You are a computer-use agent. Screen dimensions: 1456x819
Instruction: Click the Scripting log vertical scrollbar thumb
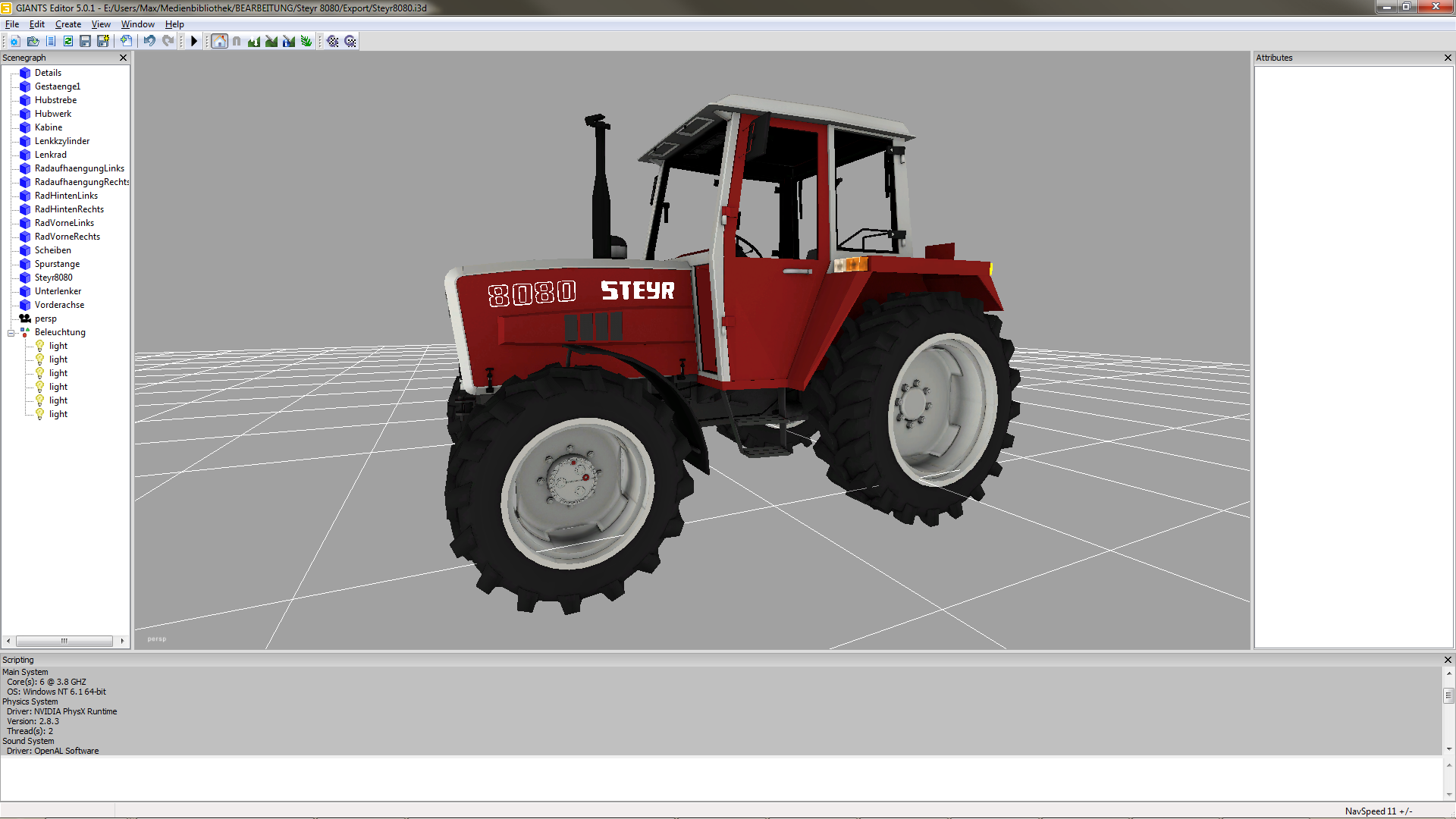[x=1448, y=695]
